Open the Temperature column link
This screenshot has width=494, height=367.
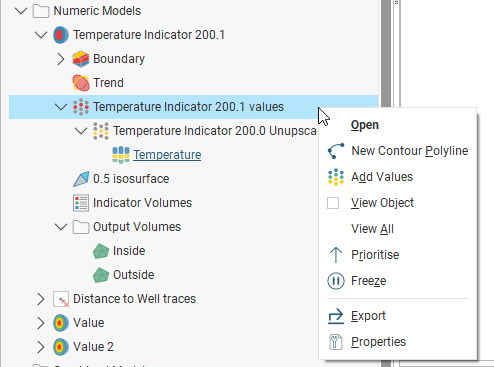[167, 155]
